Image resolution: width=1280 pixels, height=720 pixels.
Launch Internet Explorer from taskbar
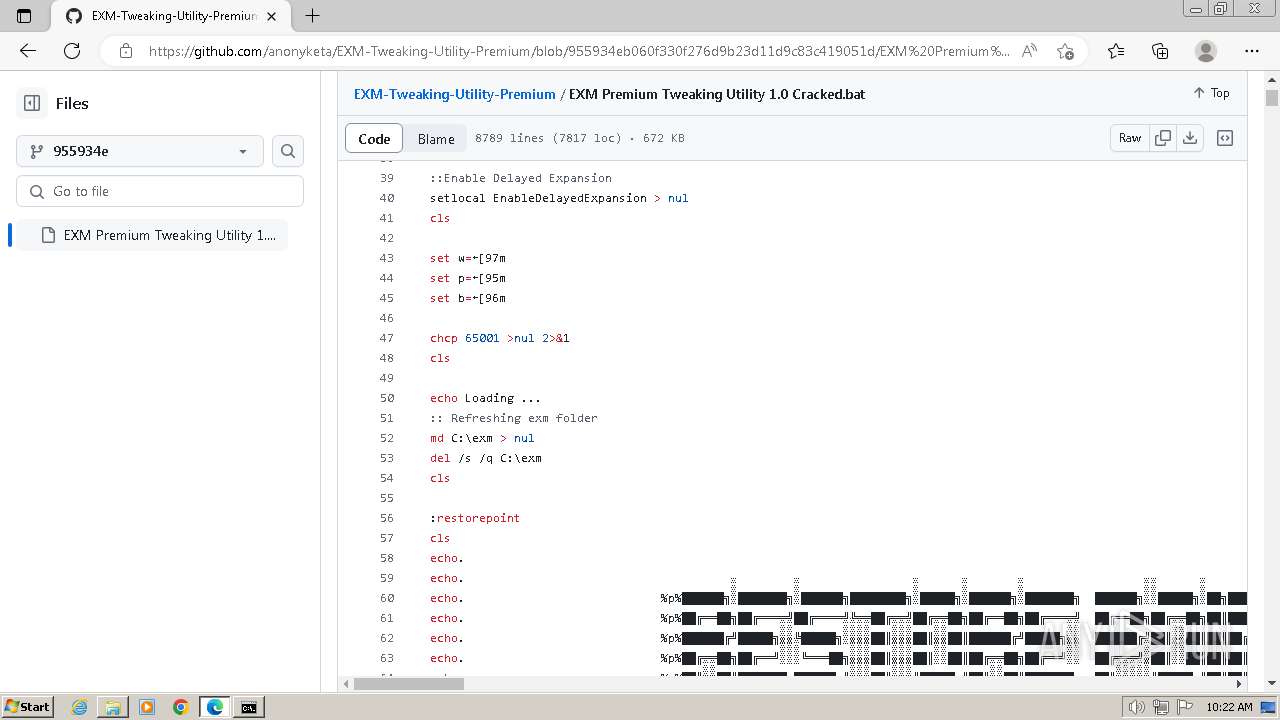click(x=79, y=707)
